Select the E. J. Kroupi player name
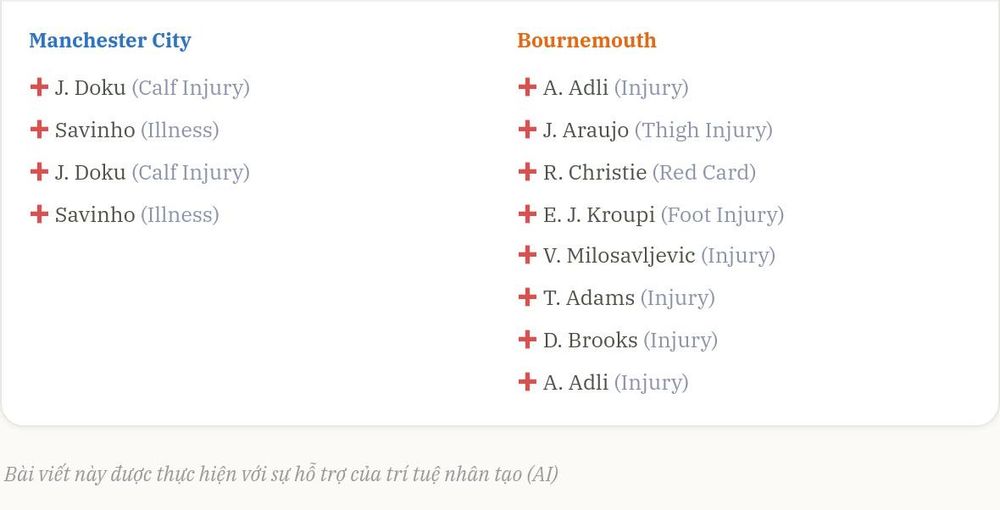The image size is (1000, 510). (599, 215)
